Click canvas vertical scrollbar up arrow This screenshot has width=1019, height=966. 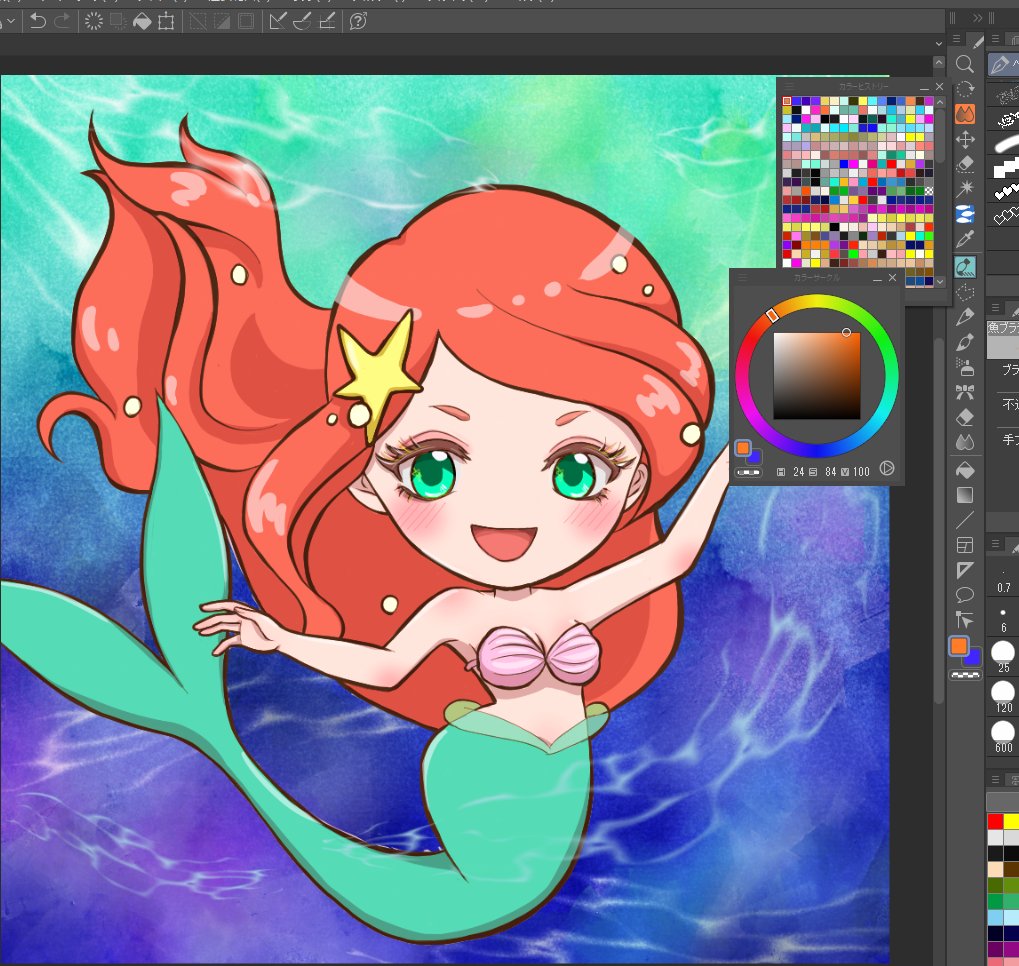click(x=938, y=63)
